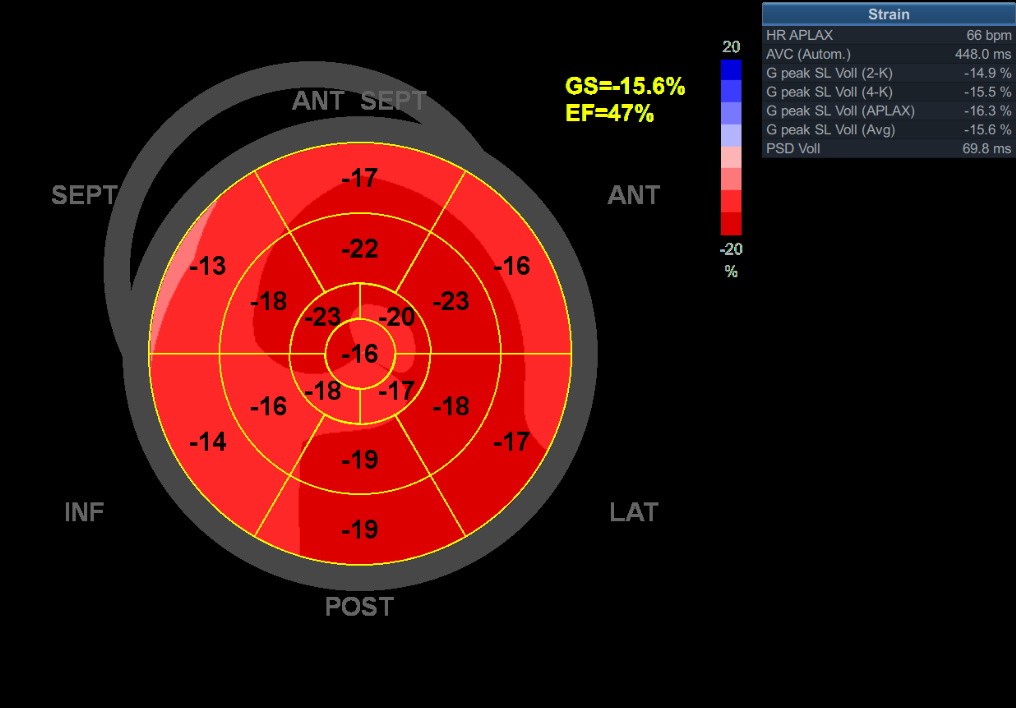
Task: Click the 448.0 ms AVC value
Action: (982, 54)
